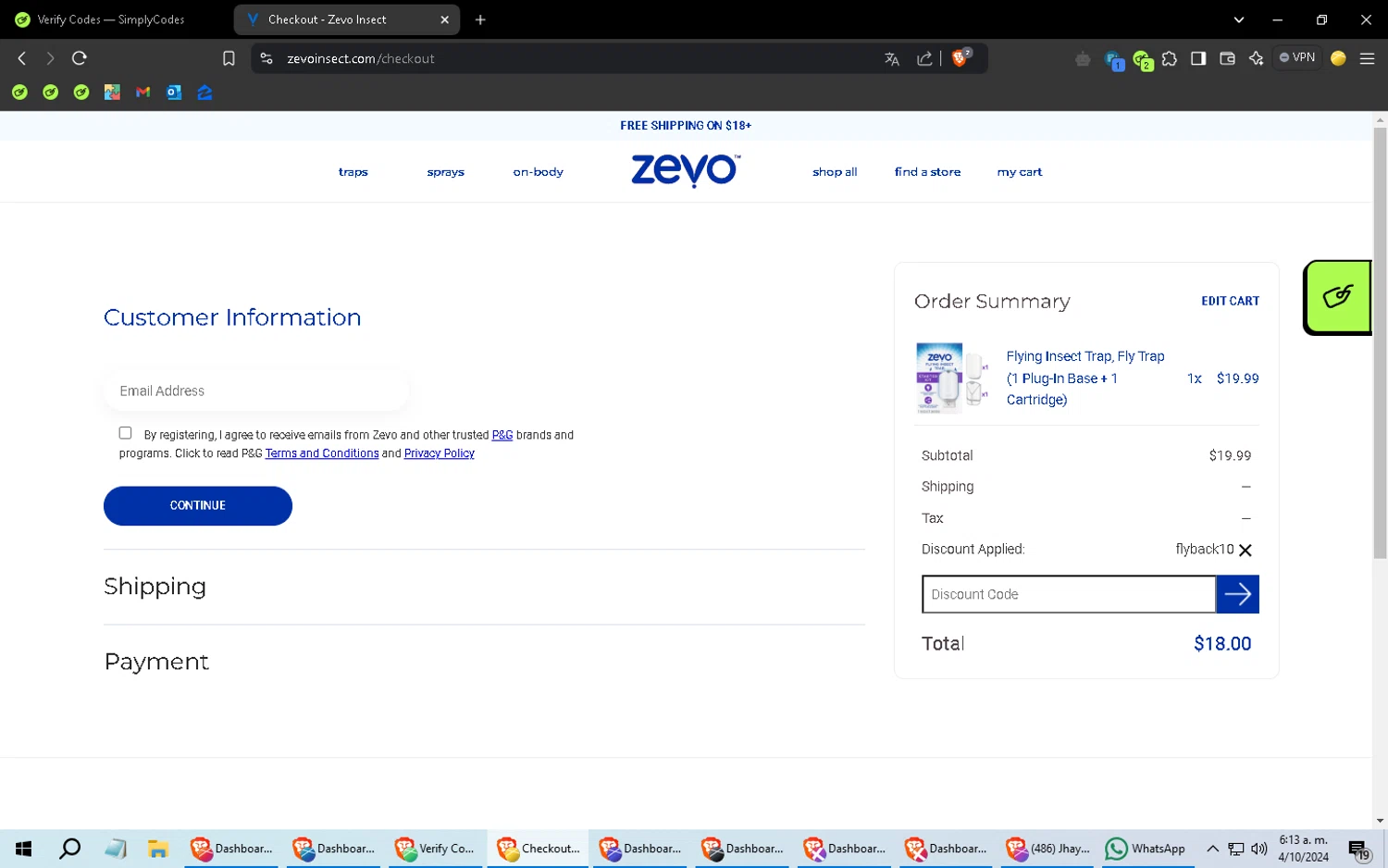Go back to the previous page
The width and height of the screenshot is (1388, 868).
(21, 58)
